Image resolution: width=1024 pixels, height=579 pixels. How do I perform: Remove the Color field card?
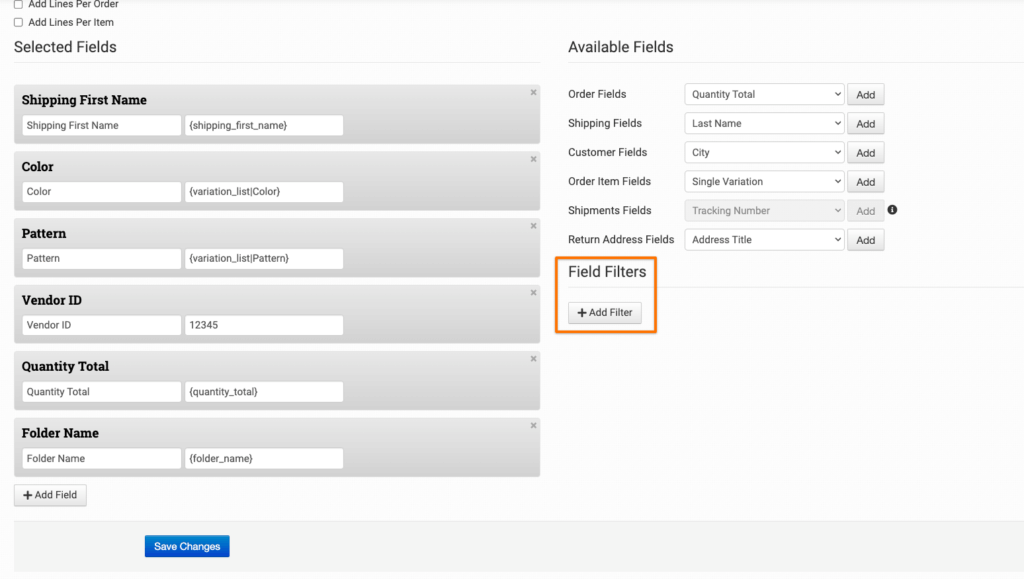pos(533,159)
